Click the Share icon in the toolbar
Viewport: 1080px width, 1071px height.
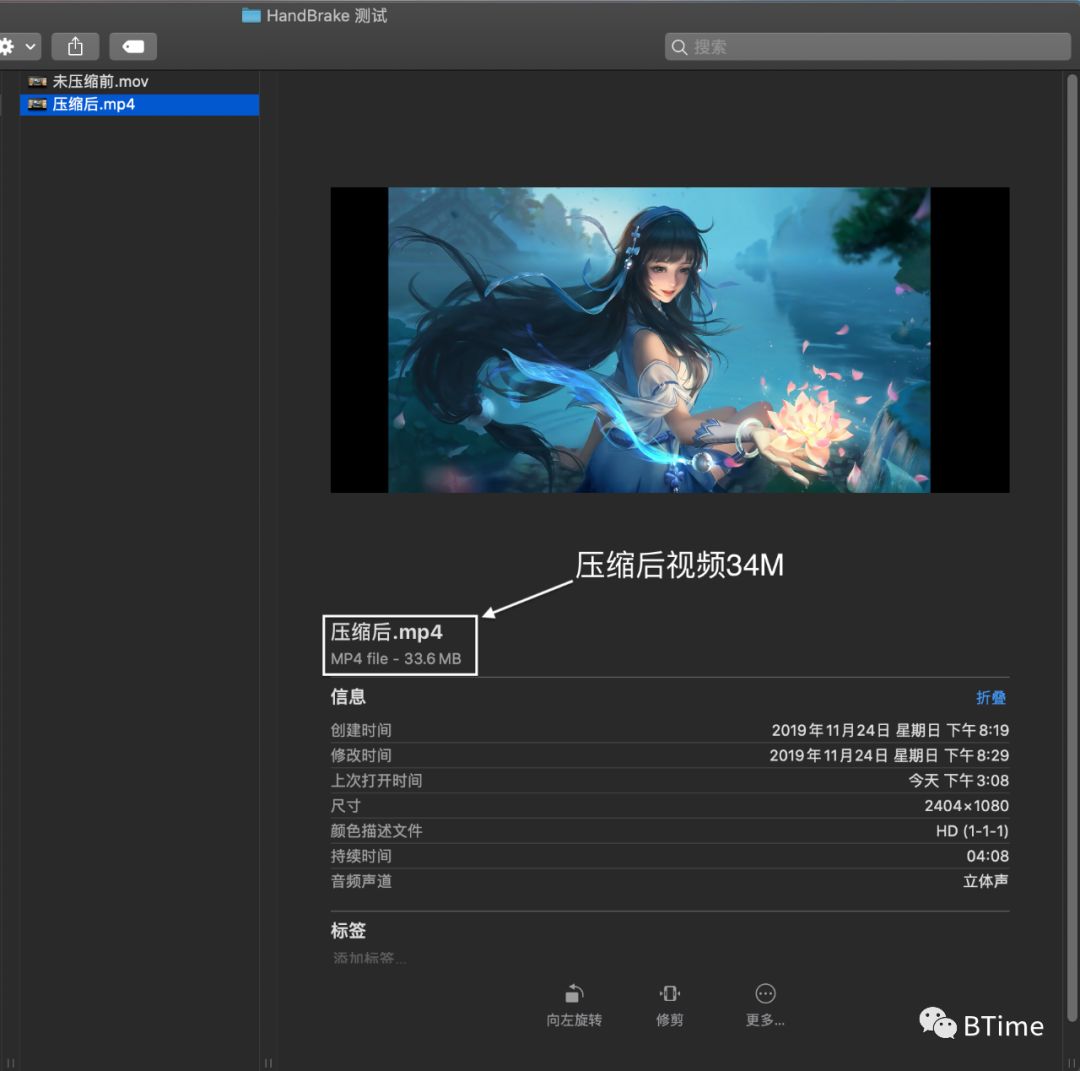(75, 46)
